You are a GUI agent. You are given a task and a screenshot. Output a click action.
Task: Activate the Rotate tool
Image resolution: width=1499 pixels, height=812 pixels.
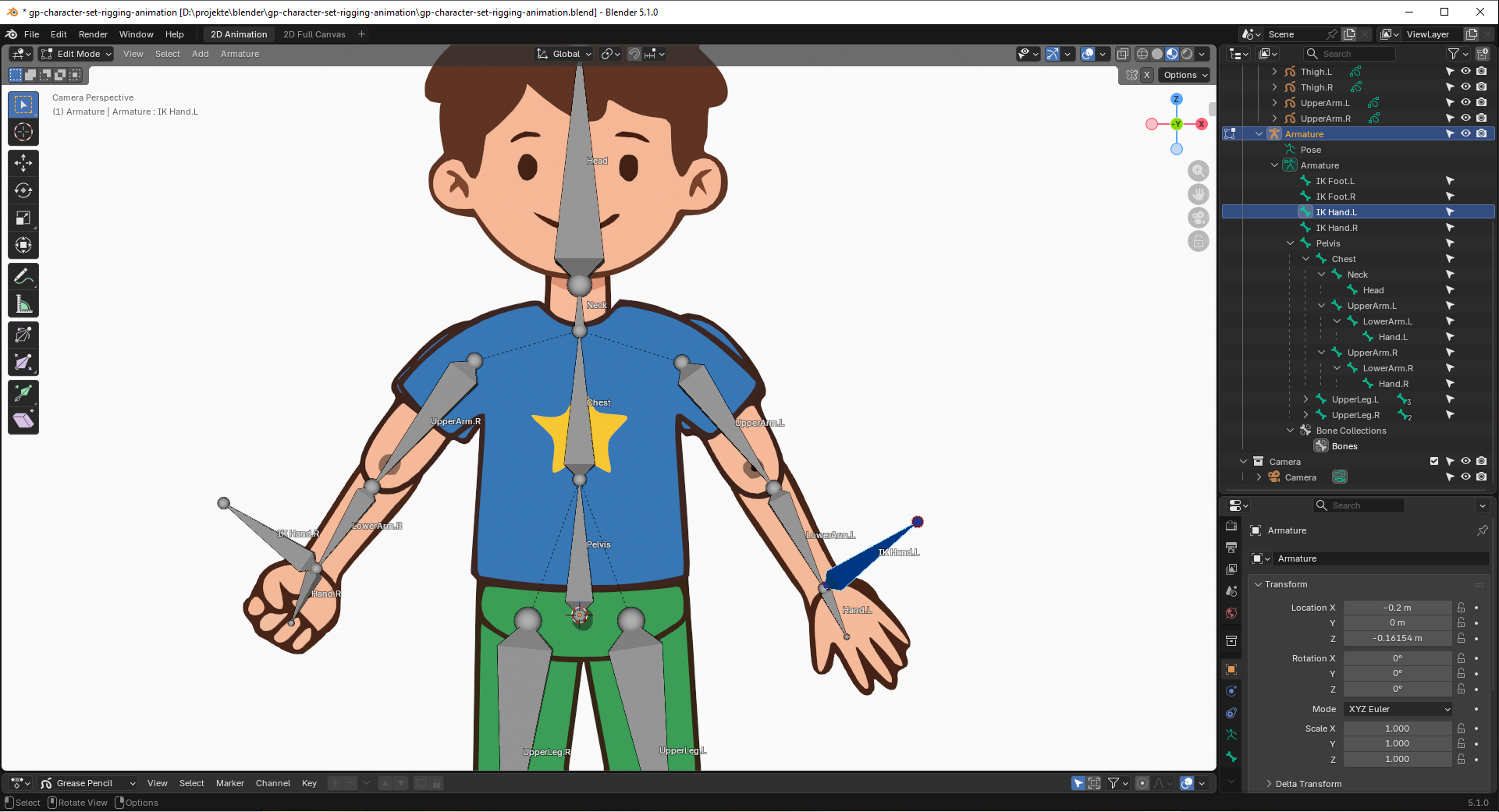(23, 190)
